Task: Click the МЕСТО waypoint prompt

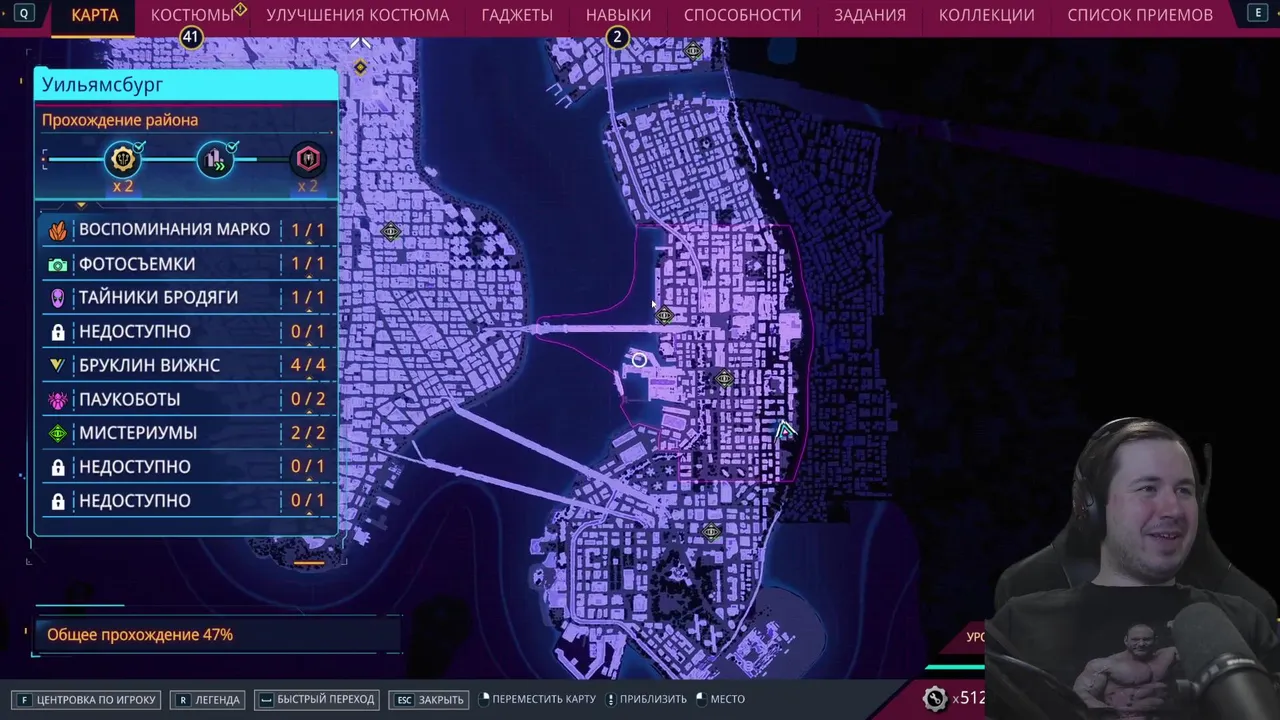Action: (721, 699)
